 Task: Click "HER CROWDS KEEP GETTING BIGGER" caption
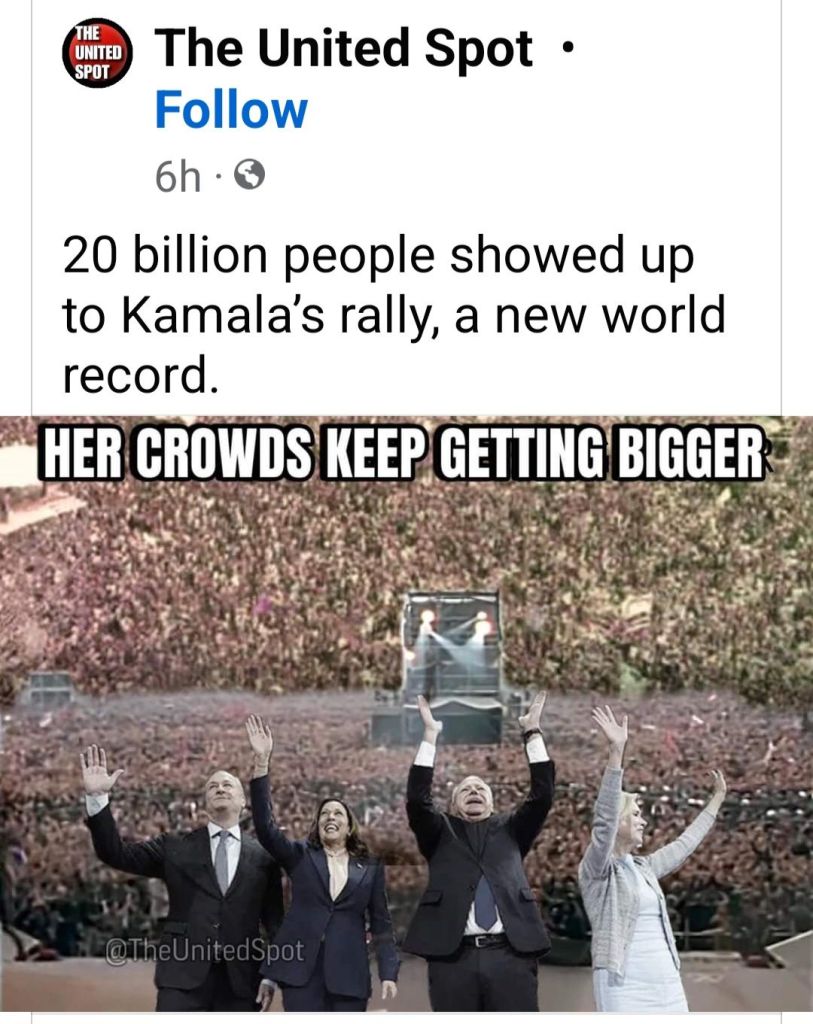tap(403, 453)
